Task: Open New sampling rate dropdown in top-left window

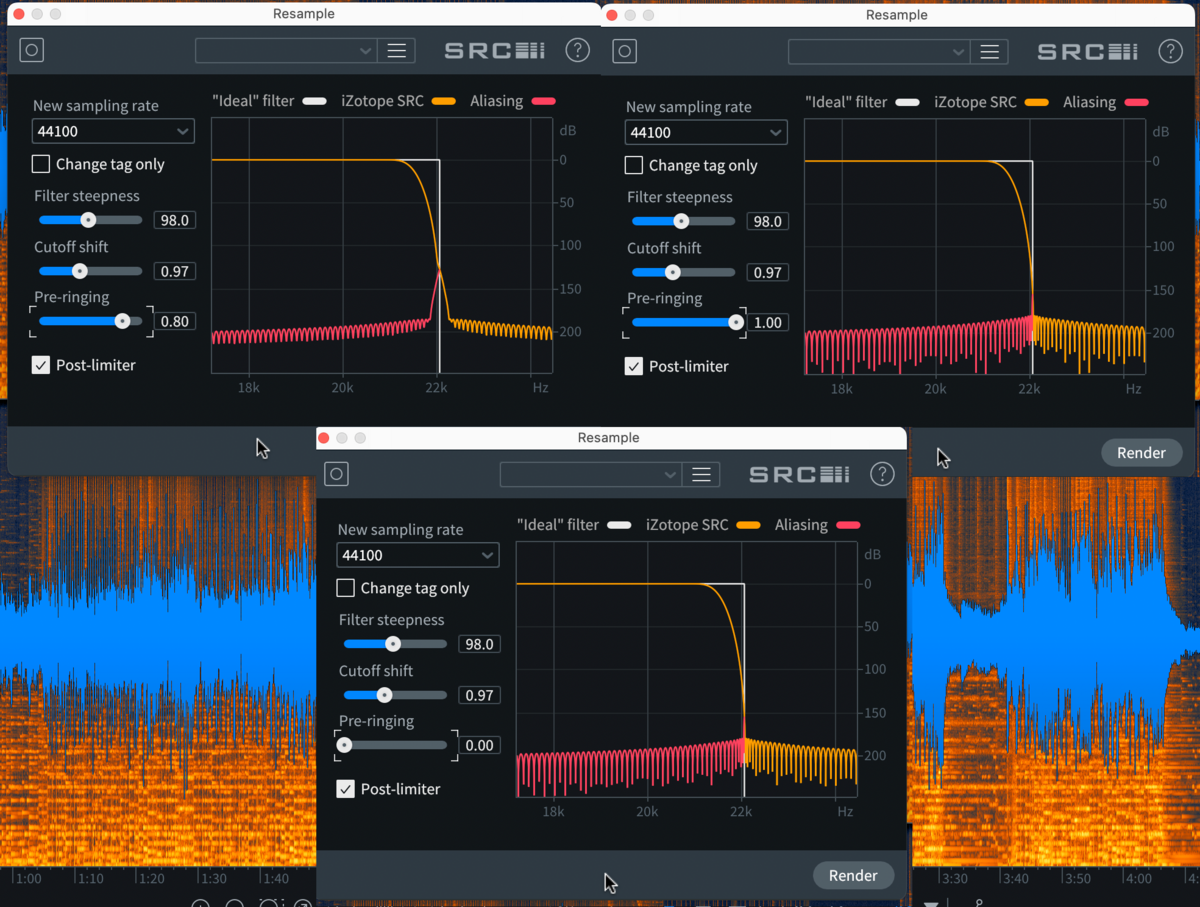Action: tap(113, 131)
